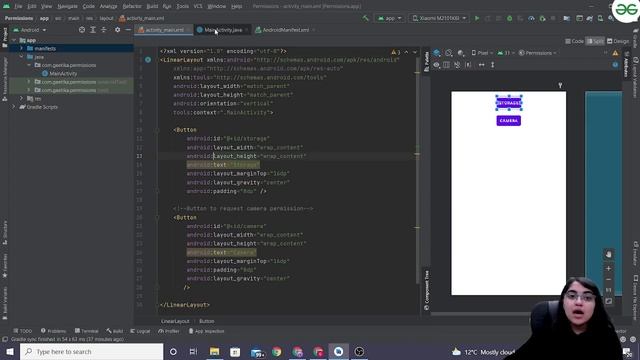Viewport: 640px width, 360px height.
Task: Click the LinearLayout breadcrumb below the editor
Action: pyautogui.click(x=175, y=321)
